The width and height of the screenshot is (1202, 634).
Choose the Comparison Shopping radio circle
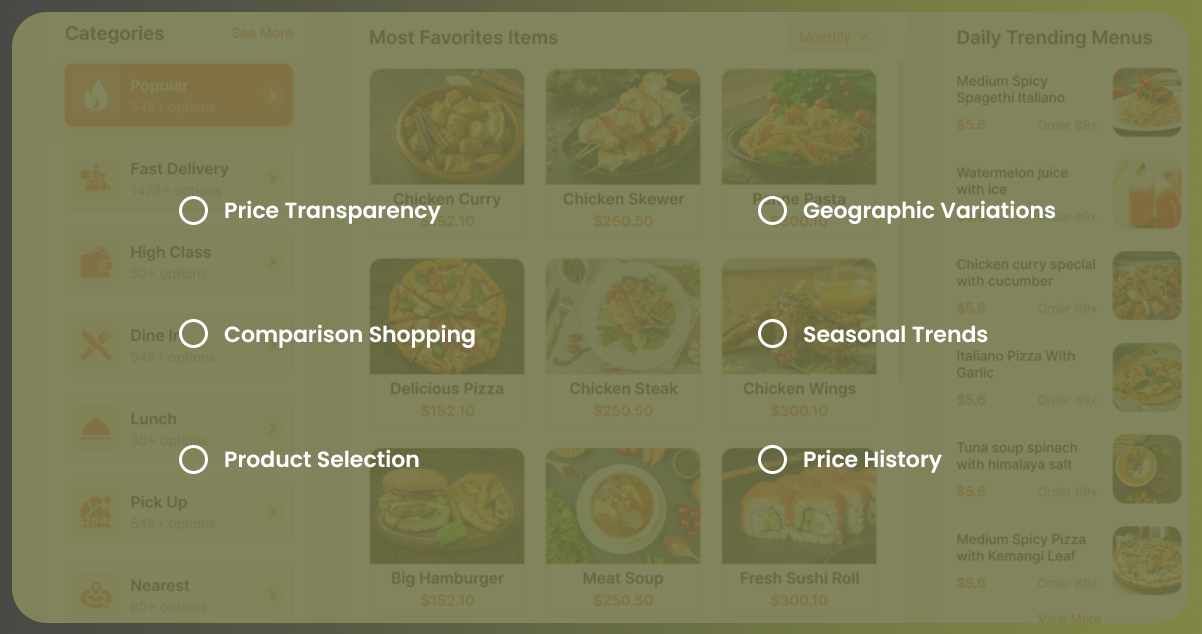click(x=193, y=334)
